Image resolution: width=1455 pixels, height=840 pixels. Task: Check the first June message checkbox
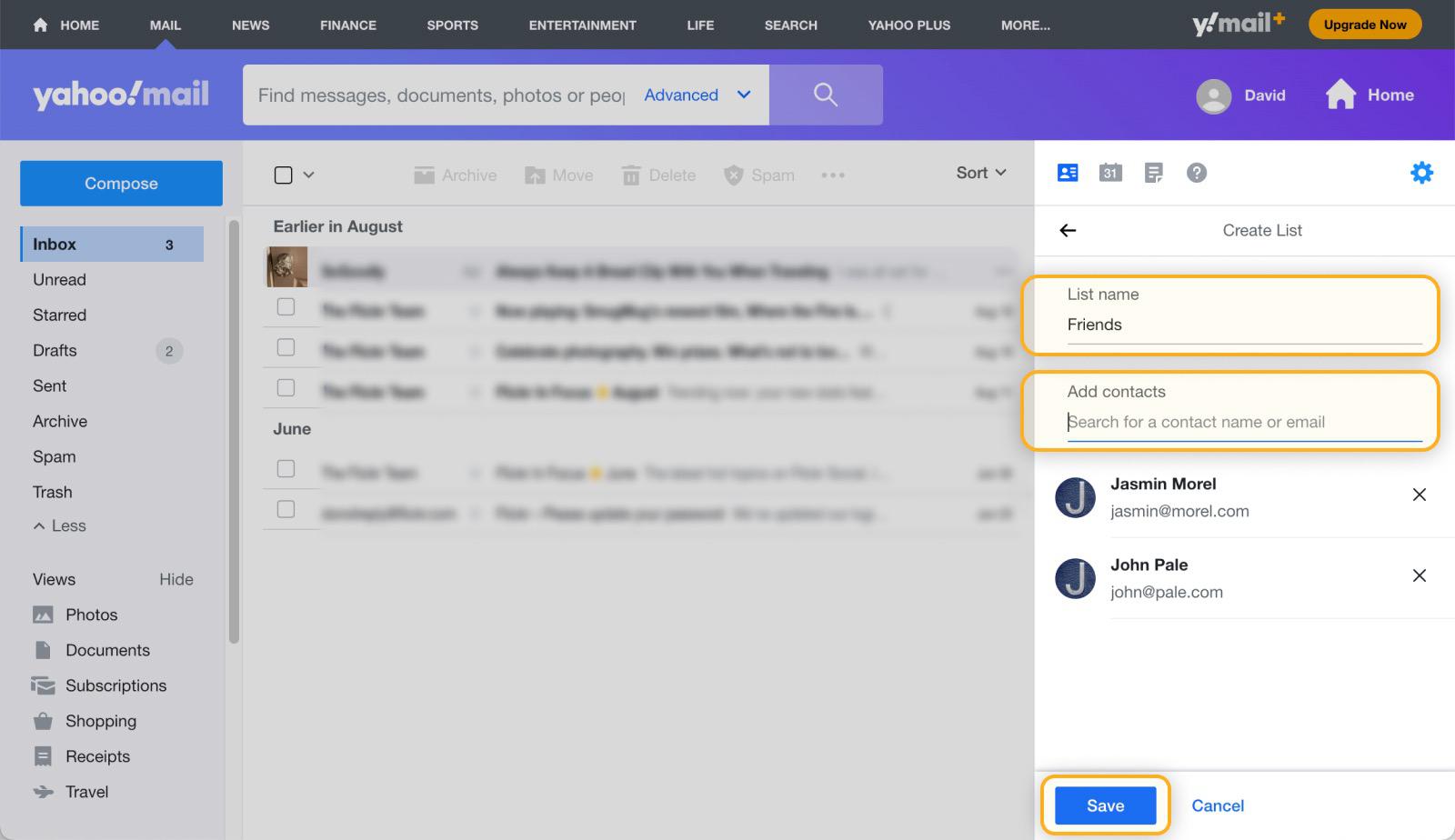[286, 468]
